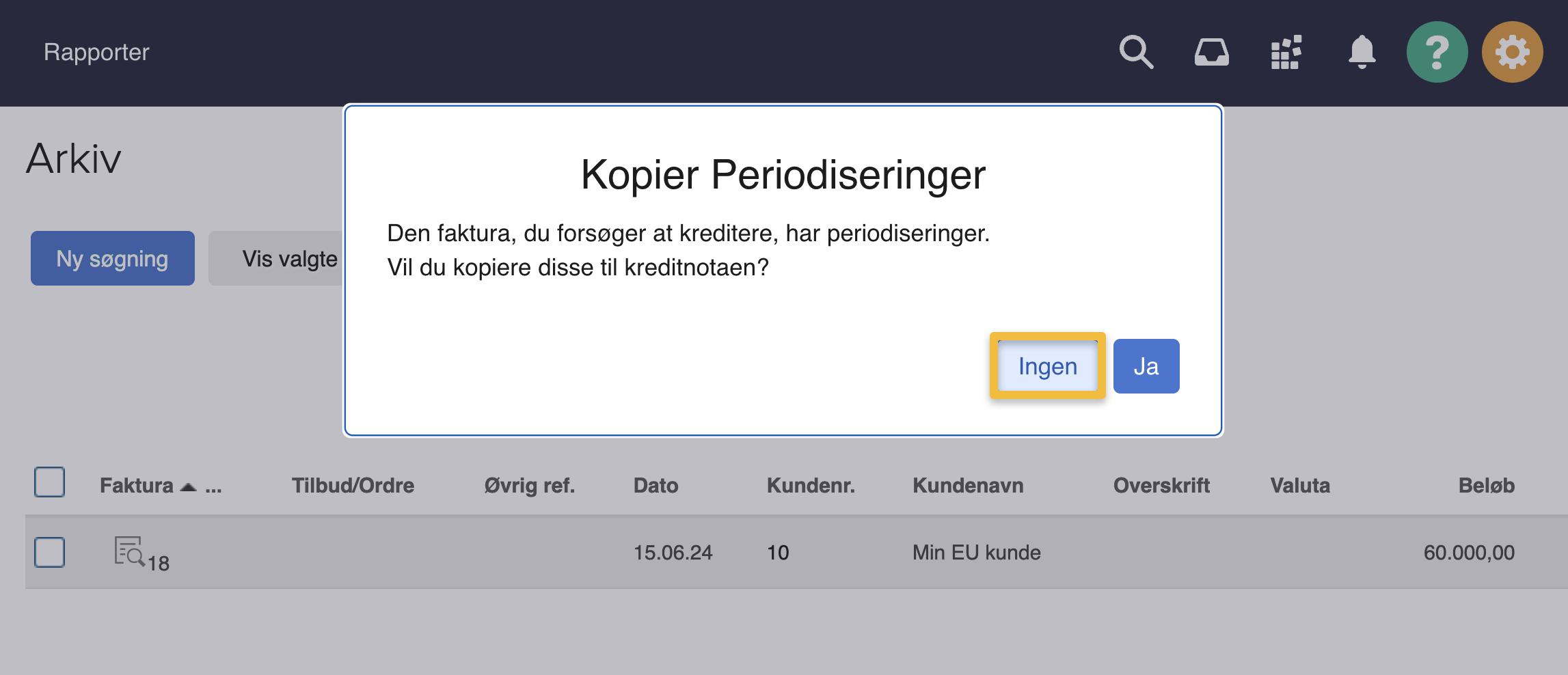Screen dimensions: 1568x675
Task: Tick the checkbox for invoice 18
Action: (x=50, y=552)
